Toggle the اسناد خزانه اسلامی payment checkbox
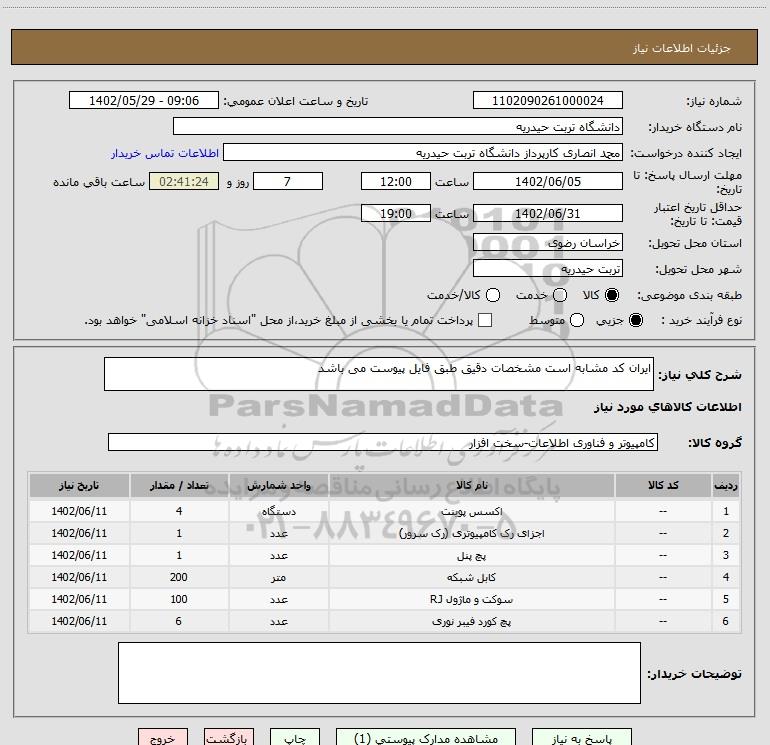 click(485, 320)
